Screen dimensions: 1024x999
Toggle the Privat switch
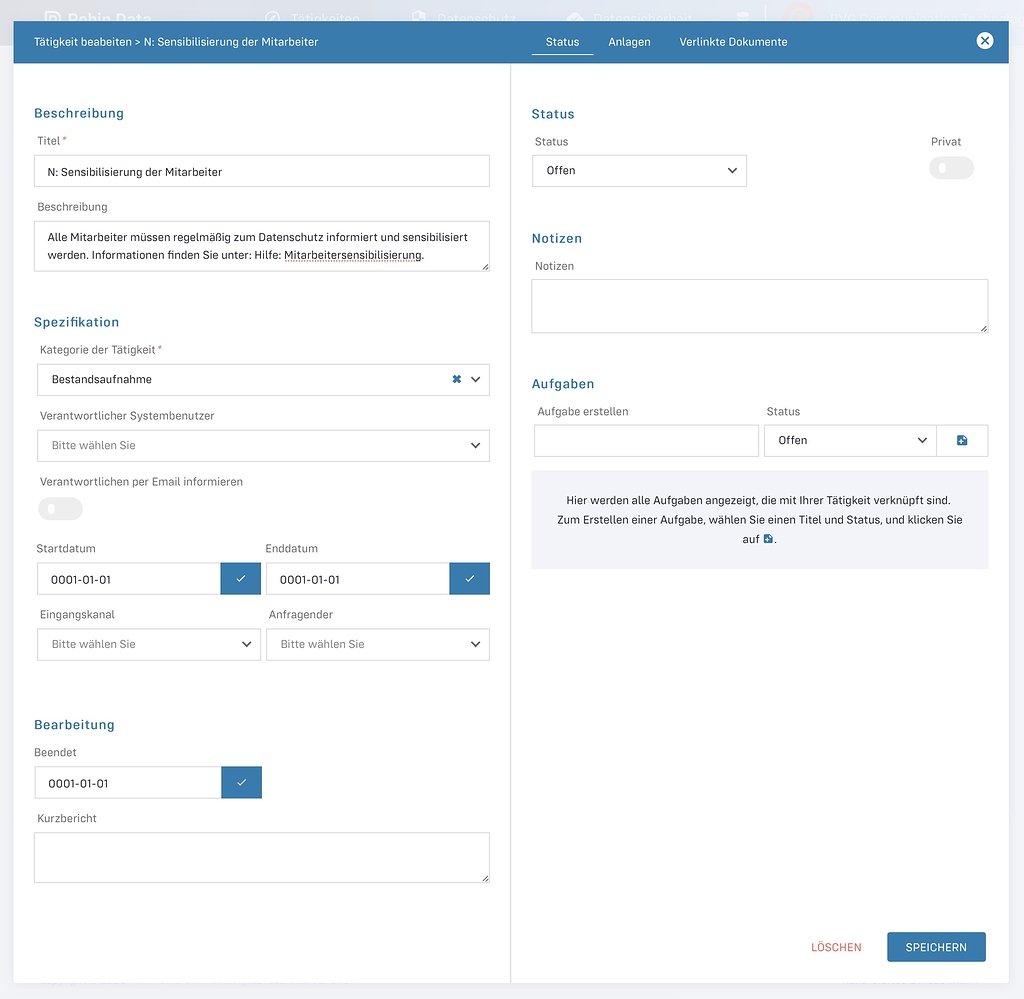point(950,169)
